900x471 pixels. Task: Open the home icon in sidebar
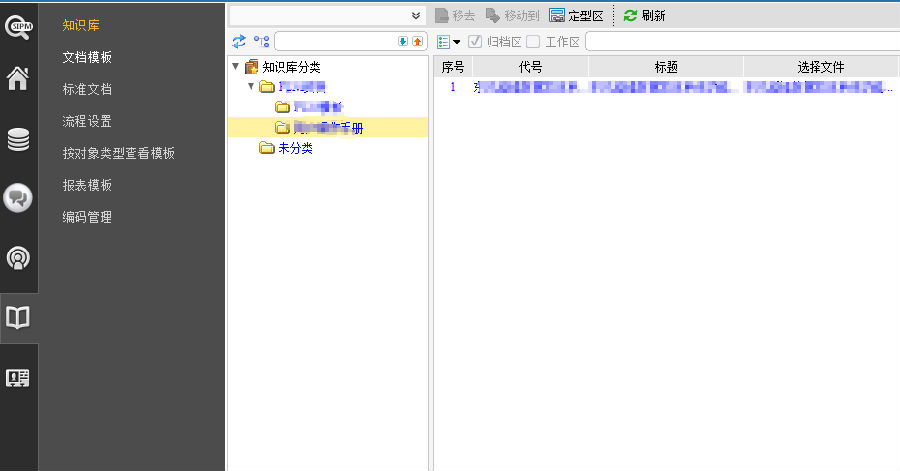(x=18, y=79)
